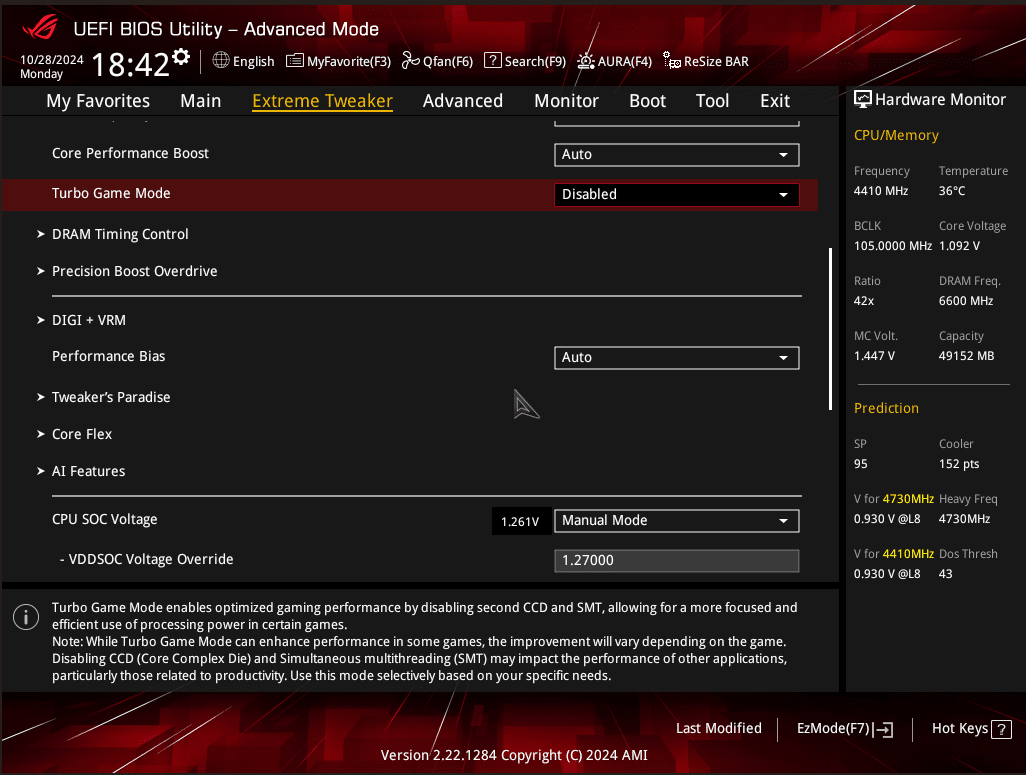This screenshot has width=1026, height=775.
Task: Switch to My Favorites tab
Action: [98, 101]
